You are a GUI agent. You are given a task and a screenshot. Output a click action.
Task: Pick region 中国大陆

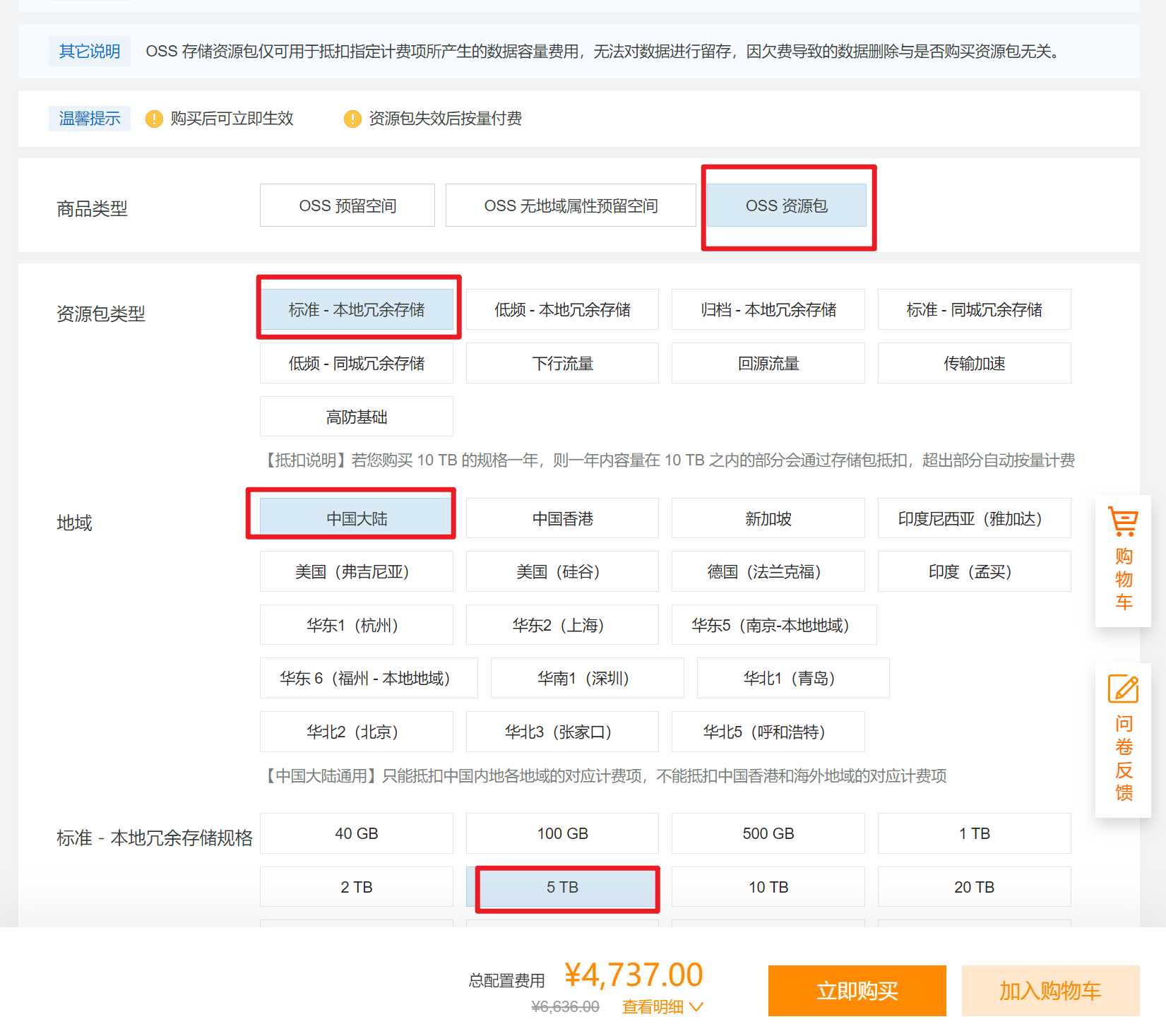click(x=357, y=518)
